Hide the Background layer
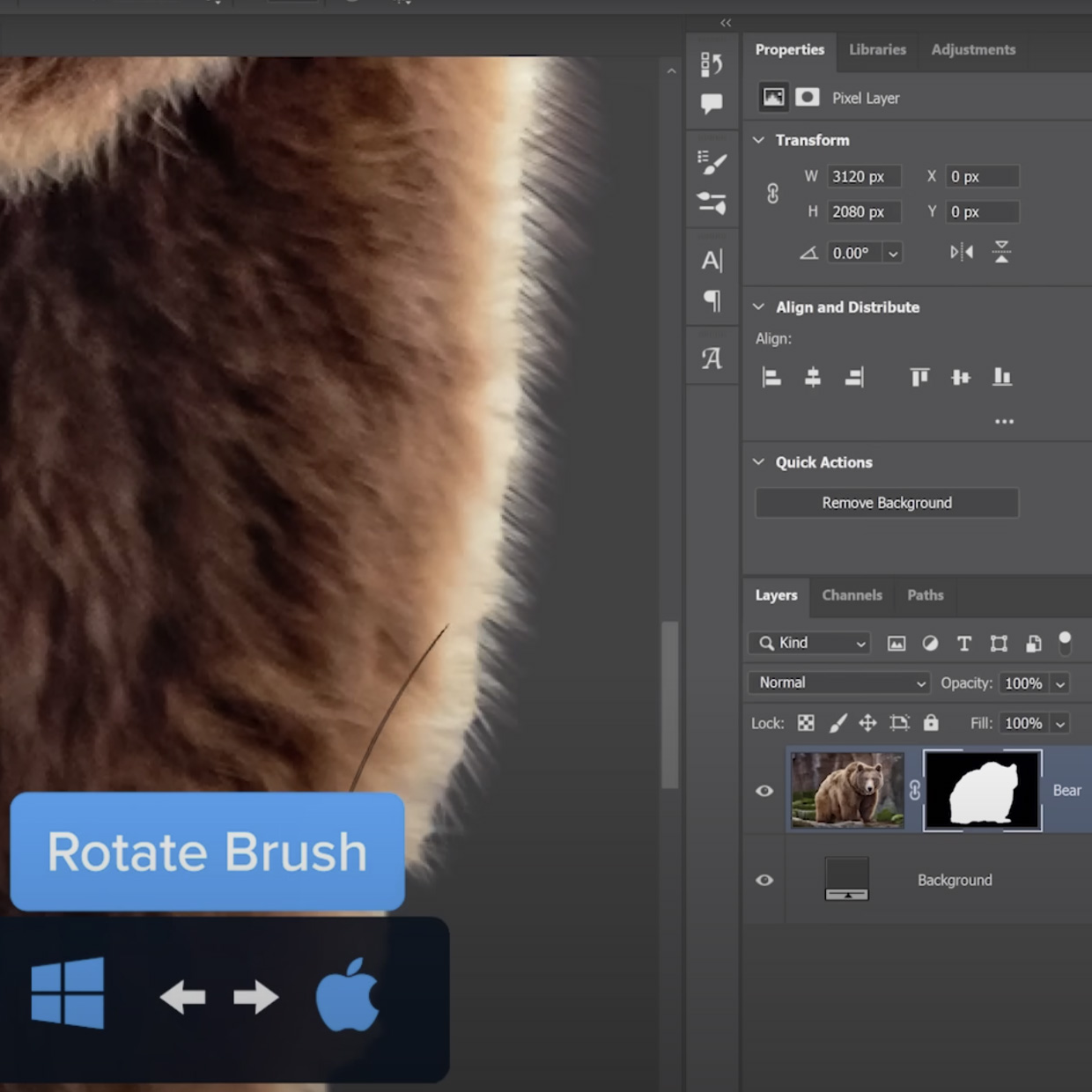Screen dimensions: 1092x1092 (764, 880)
